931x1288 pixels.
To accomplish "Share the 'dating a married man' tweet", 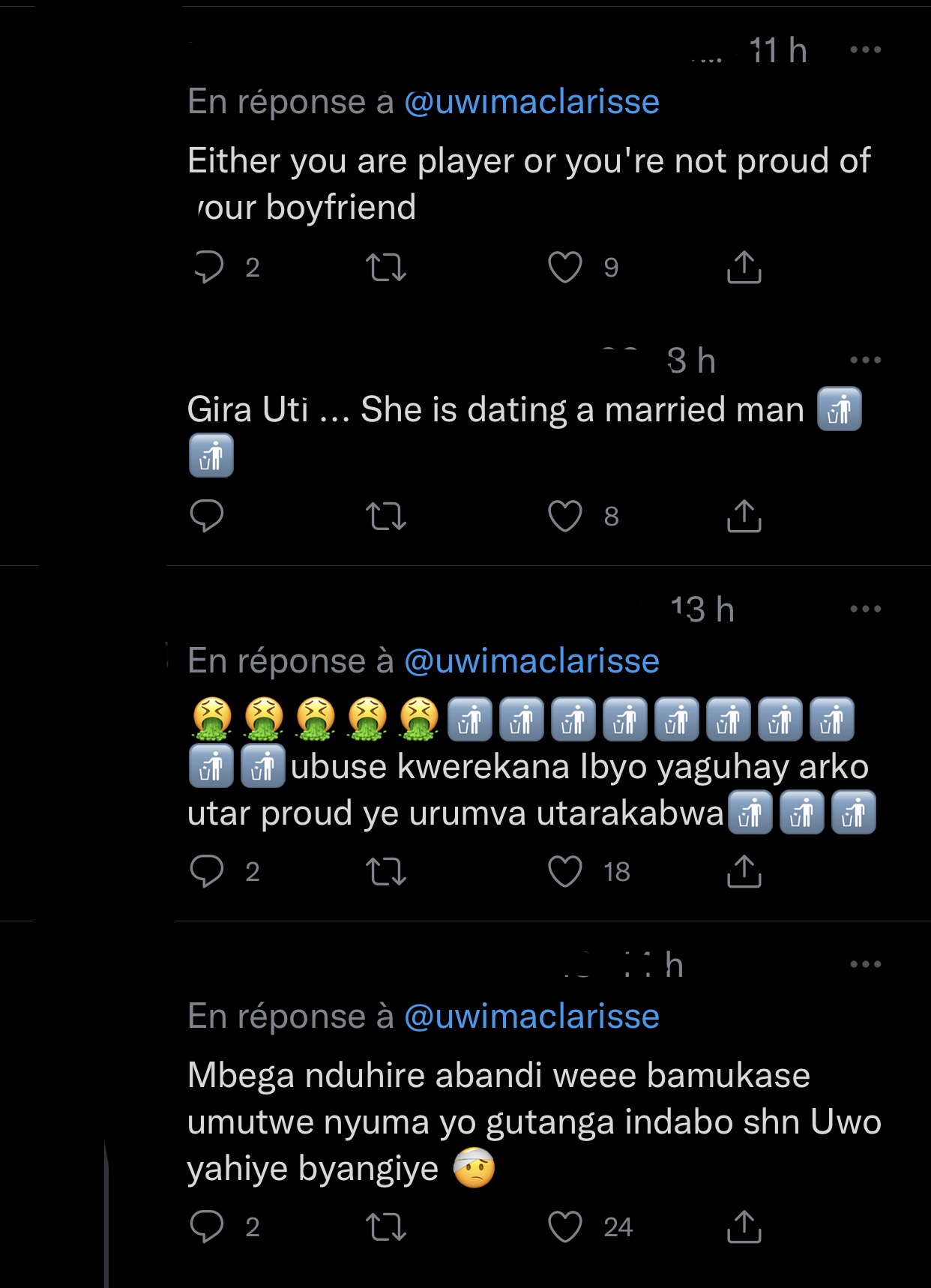I will pyautogui.click(x=744, y=516).
